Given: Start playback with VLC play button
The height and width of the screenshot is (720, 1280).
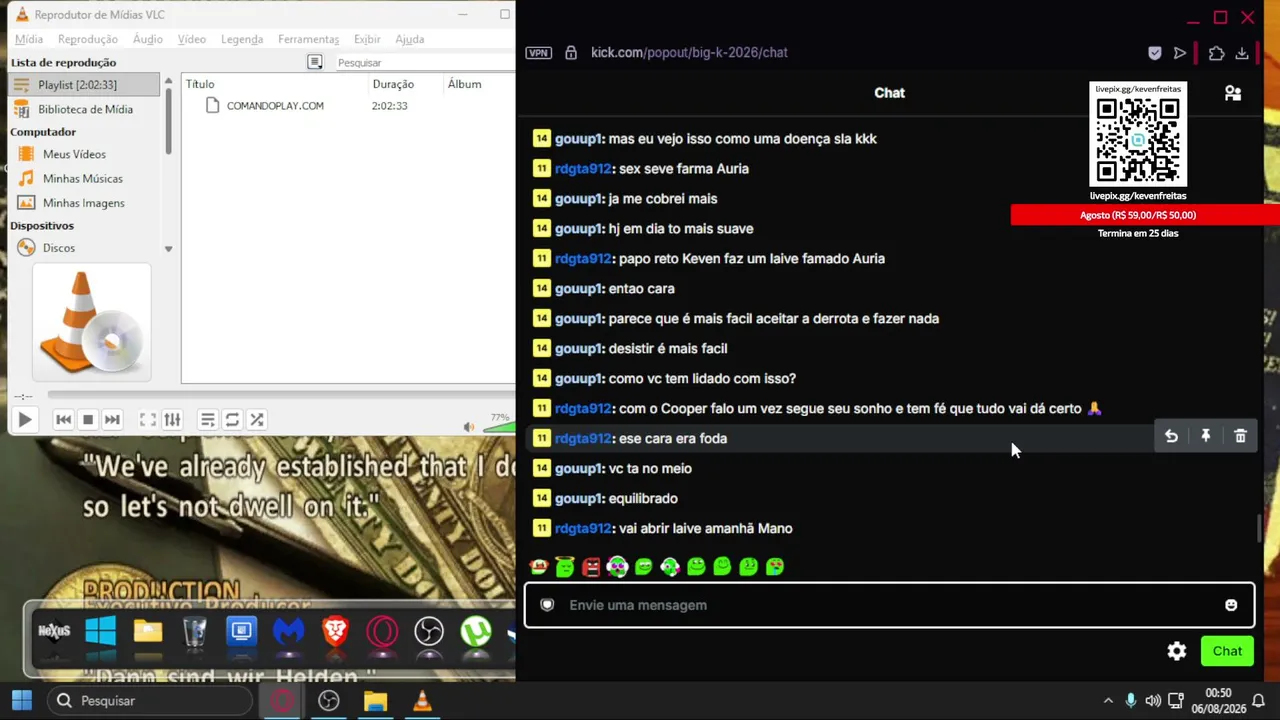Looking at the screenshot, I should [25, 420].
